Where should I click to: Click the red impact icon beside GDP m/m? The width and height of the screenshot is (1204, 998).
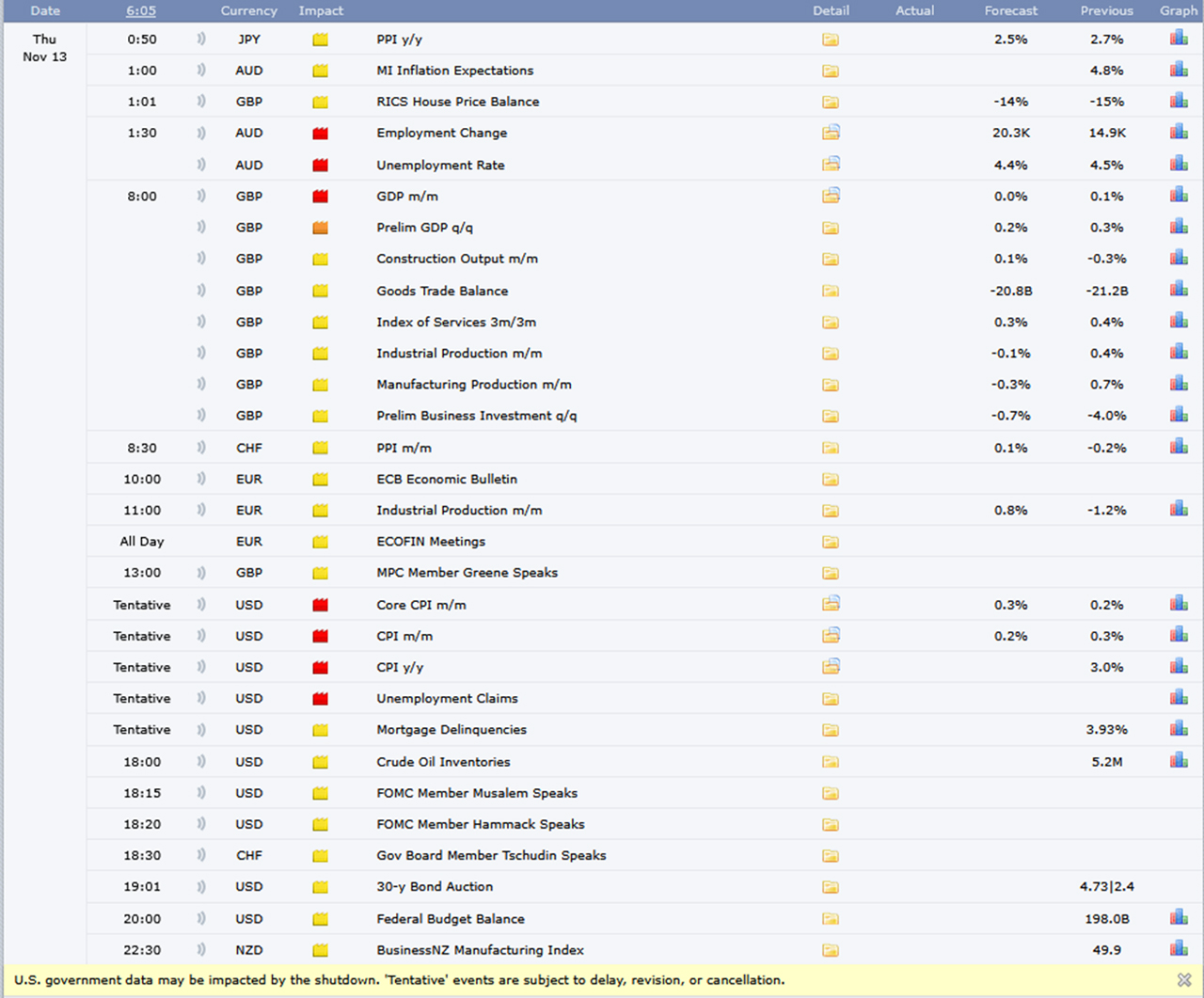pyautogui.click(x=320, y=196)
